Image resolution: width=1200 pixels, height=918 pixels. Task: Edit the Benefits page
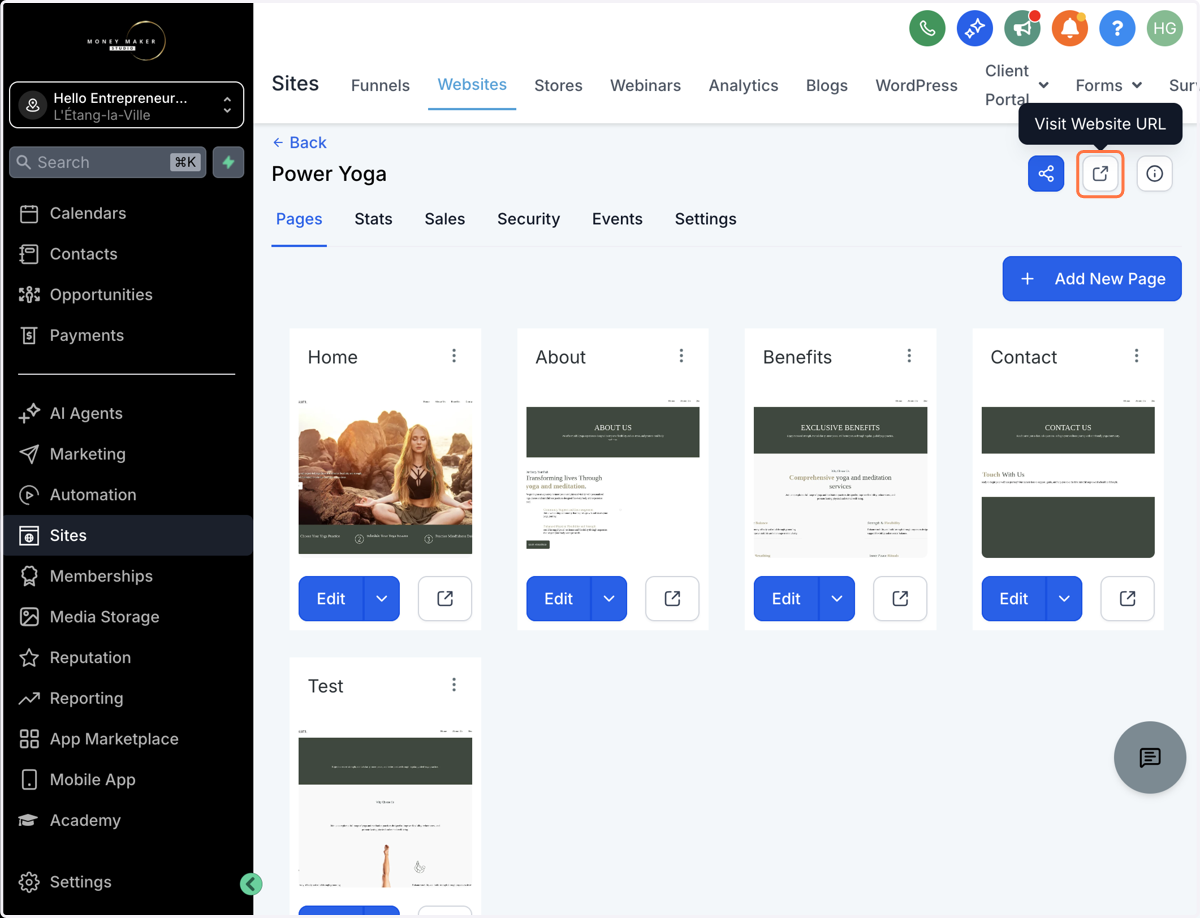click(786, 599)
